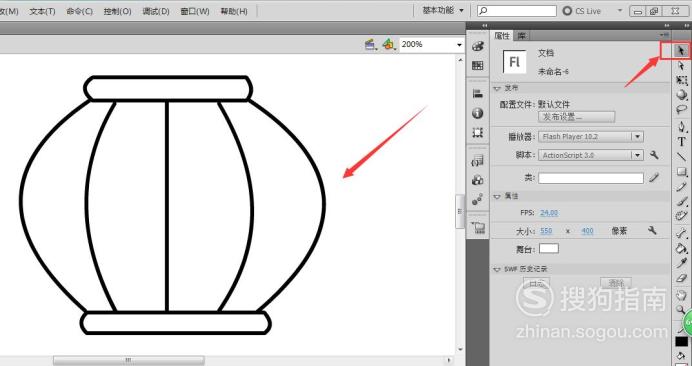Select the Rectangle tool
The width and height of the screenshot is (692, 366).
[681, 172]
